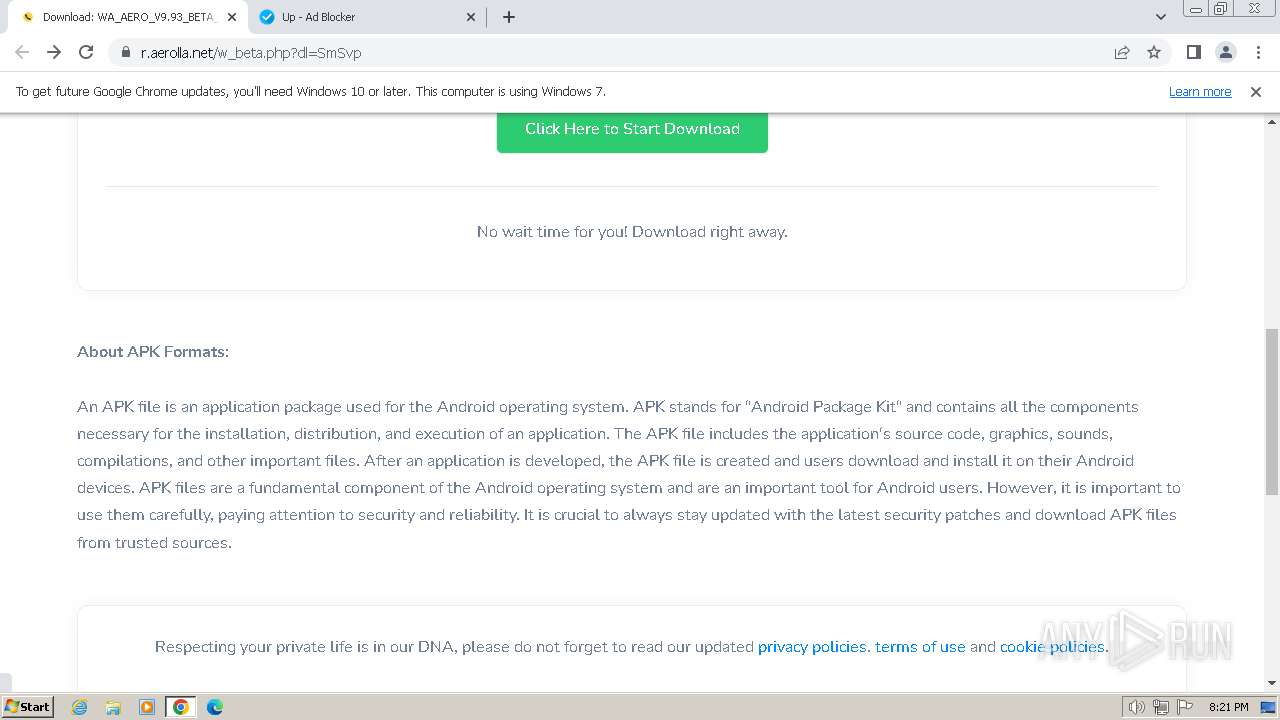Close the Up - Ad Blocker tab
1280x720 pixels.
point(472,17)
